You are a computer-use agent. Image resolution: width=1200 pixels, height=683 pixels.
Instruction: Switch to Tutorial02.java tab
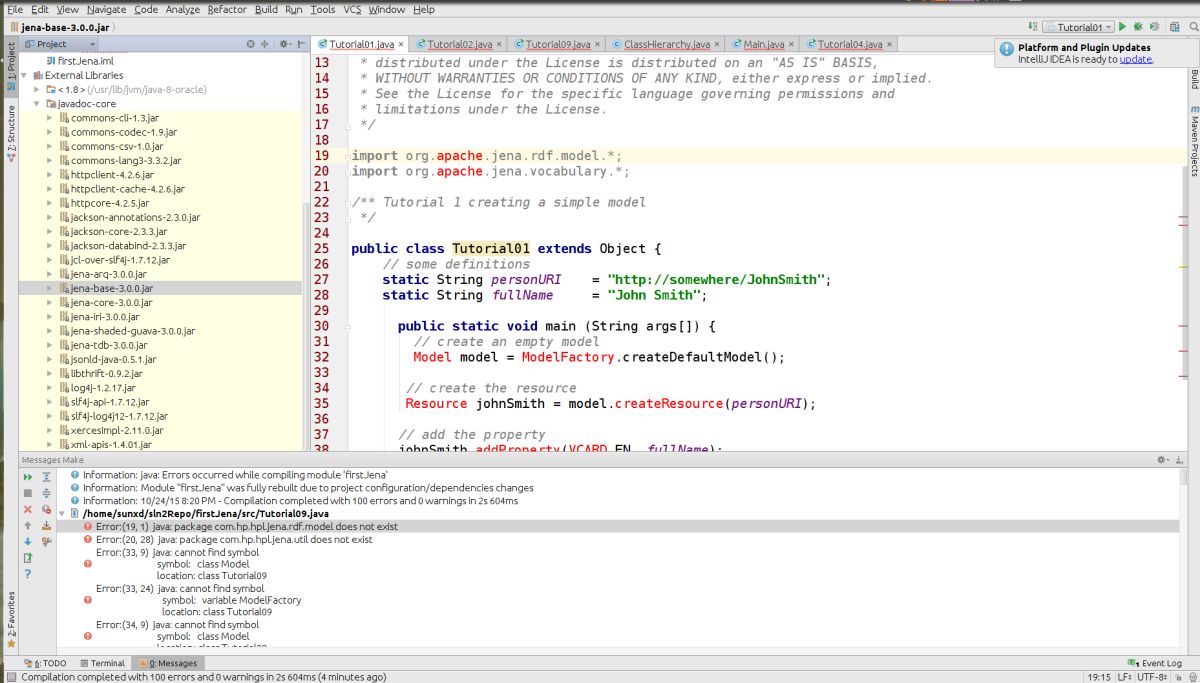459,44
